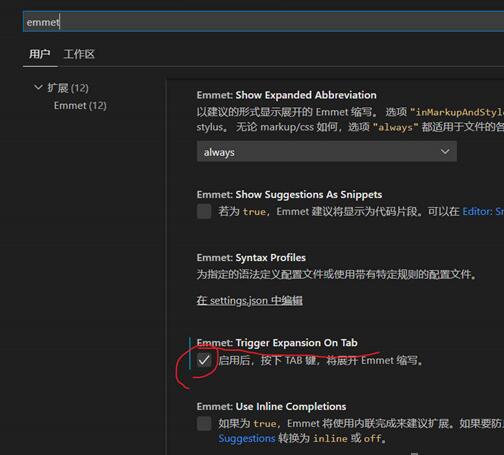Switch to the 工作区 settings tab
Image resolution: width=504 pixels, height=455 pixels.
[x=79, y=54]
